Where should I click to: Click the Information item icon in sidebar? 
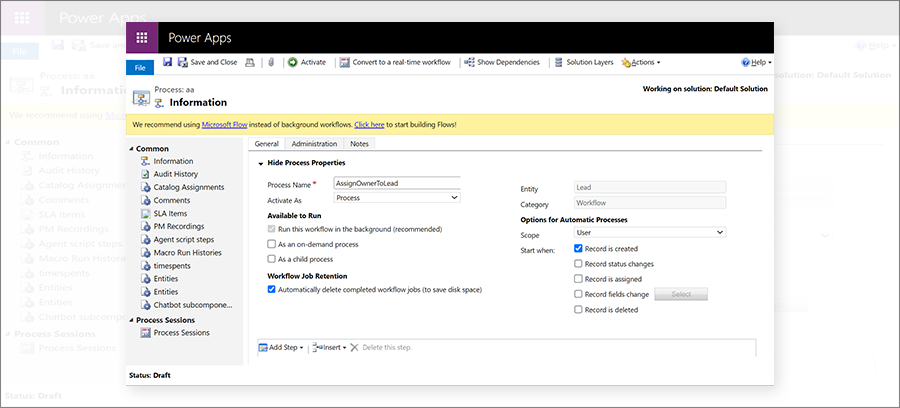click(145, 161)
